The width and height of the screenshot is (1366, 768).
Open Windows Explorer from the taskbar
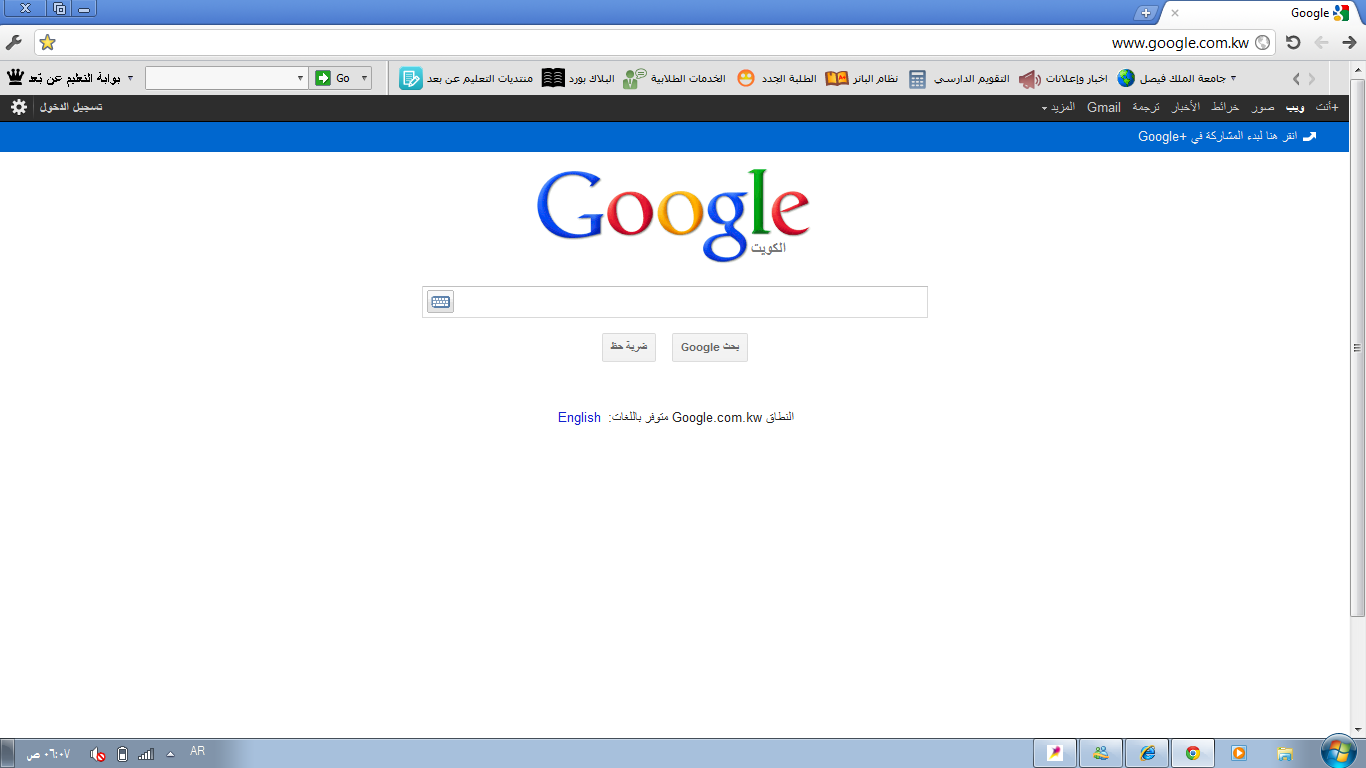click(1285, 753)
